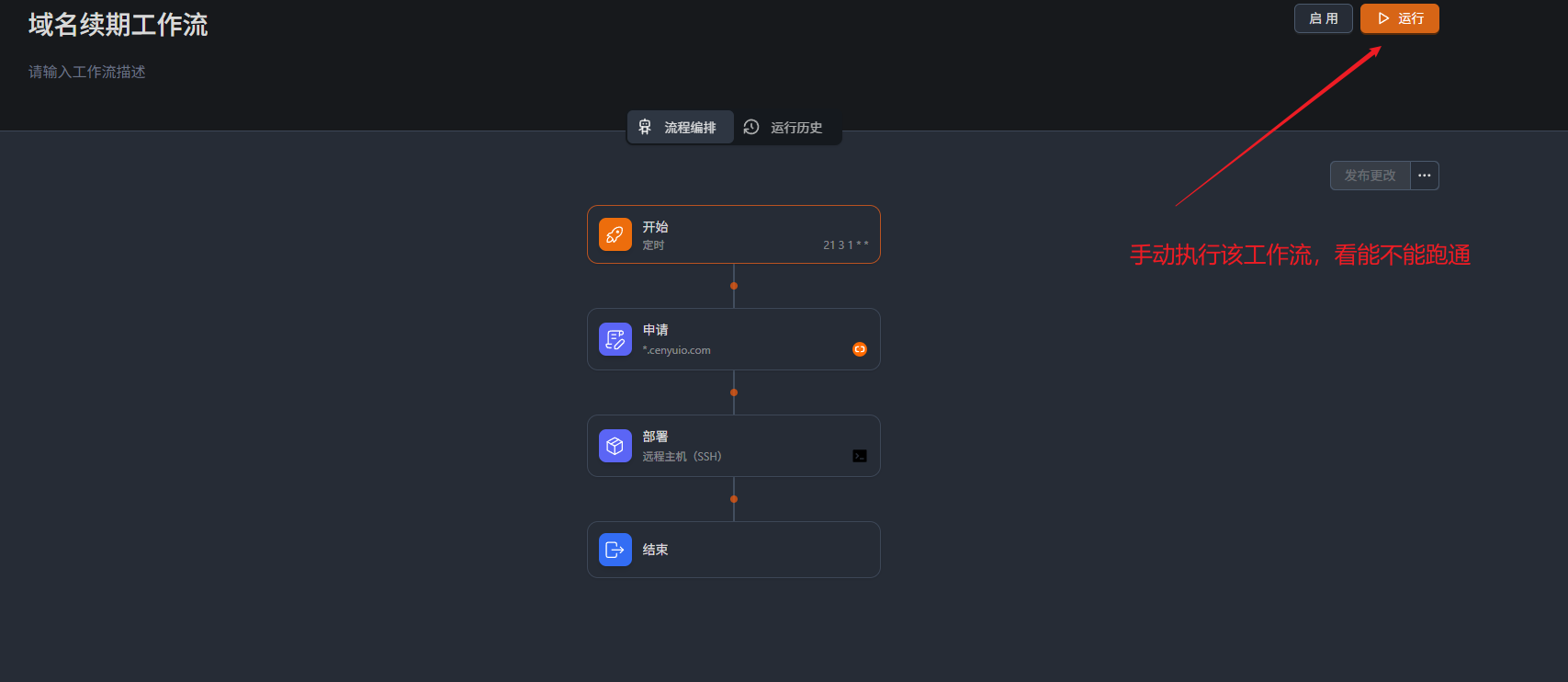Switch to the 流程编排 tab
This screenshot has height=682, width=1568.
click(x=690, y=128)
